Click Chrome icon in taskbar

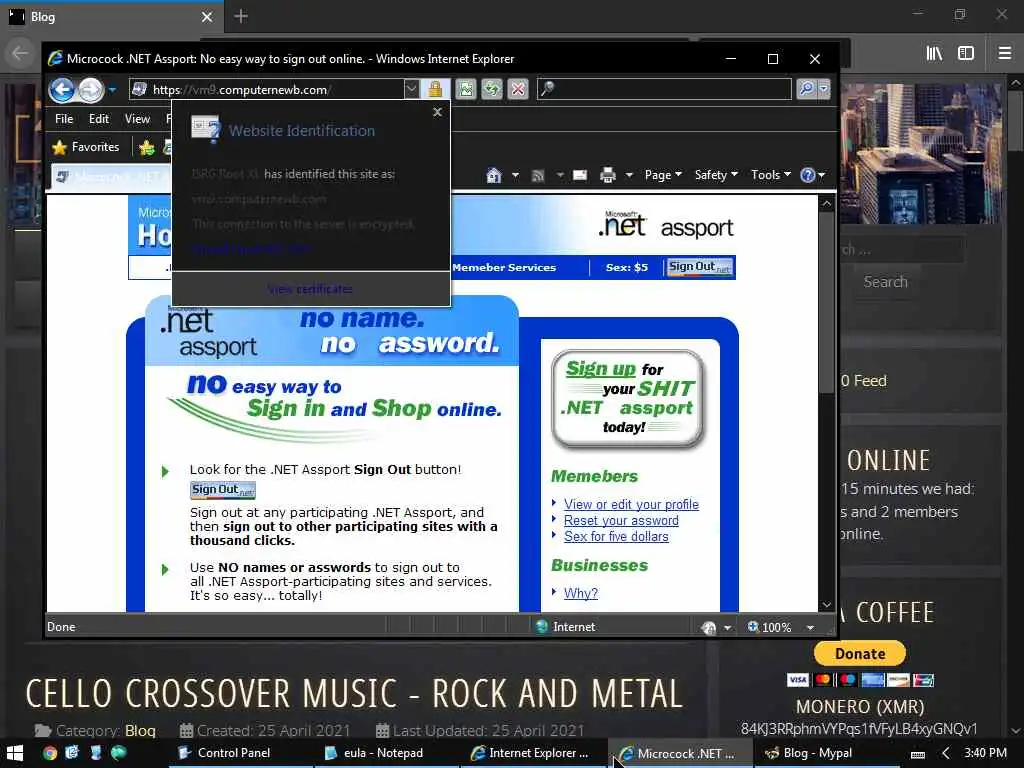point(50,753)
